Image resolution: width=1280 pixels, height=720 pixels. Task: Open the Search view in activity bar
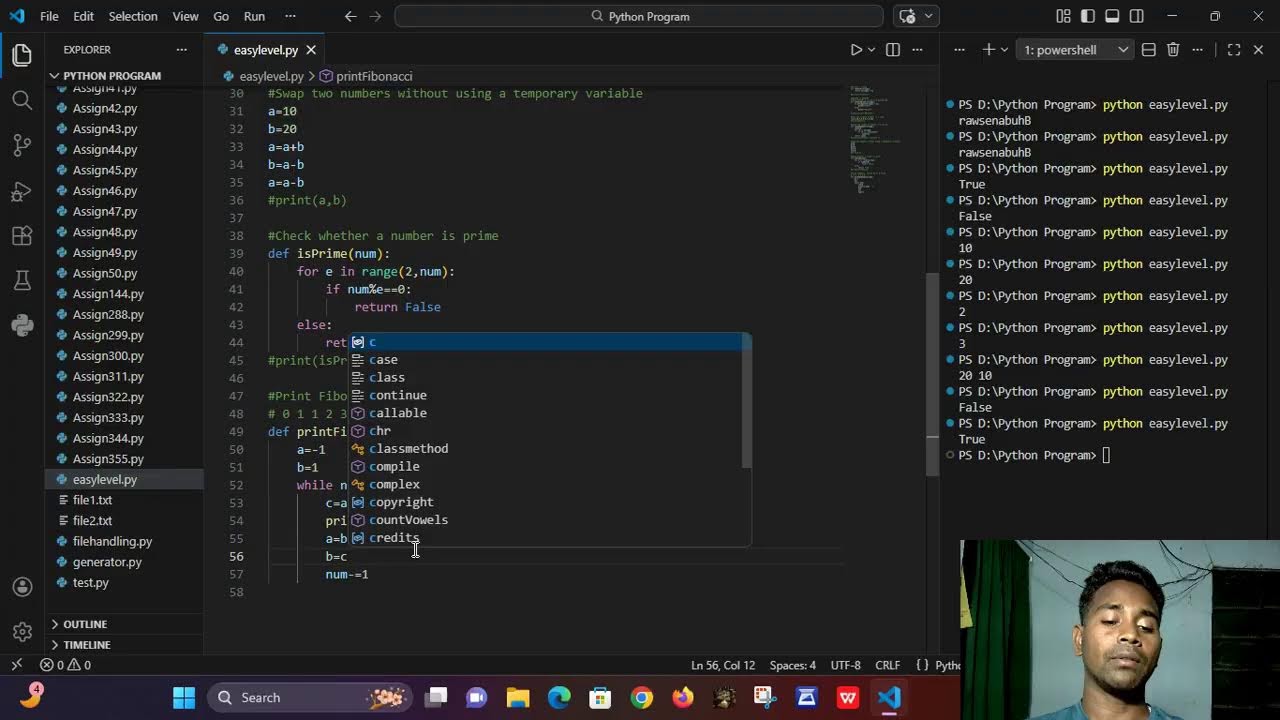pos(22,100)
